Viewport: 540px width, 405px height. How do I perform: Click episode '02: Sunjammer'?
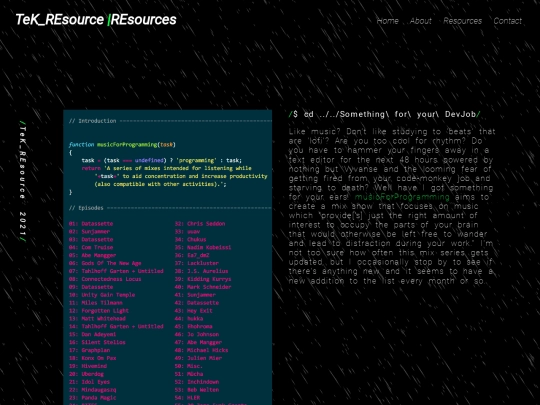(89, 232)
